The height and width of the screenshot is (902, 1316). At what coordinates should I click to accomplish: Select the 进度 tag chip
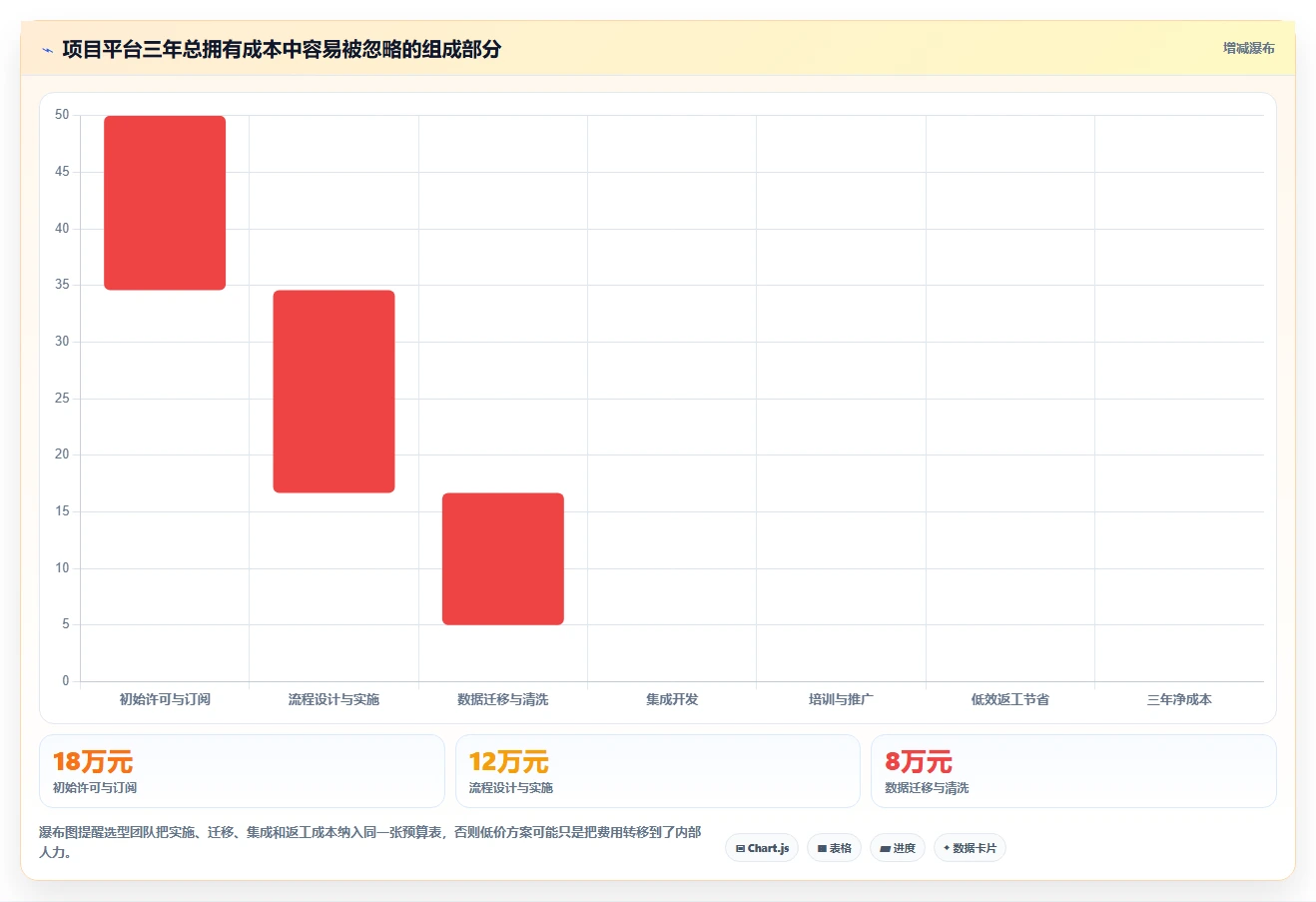pos(898,848)
